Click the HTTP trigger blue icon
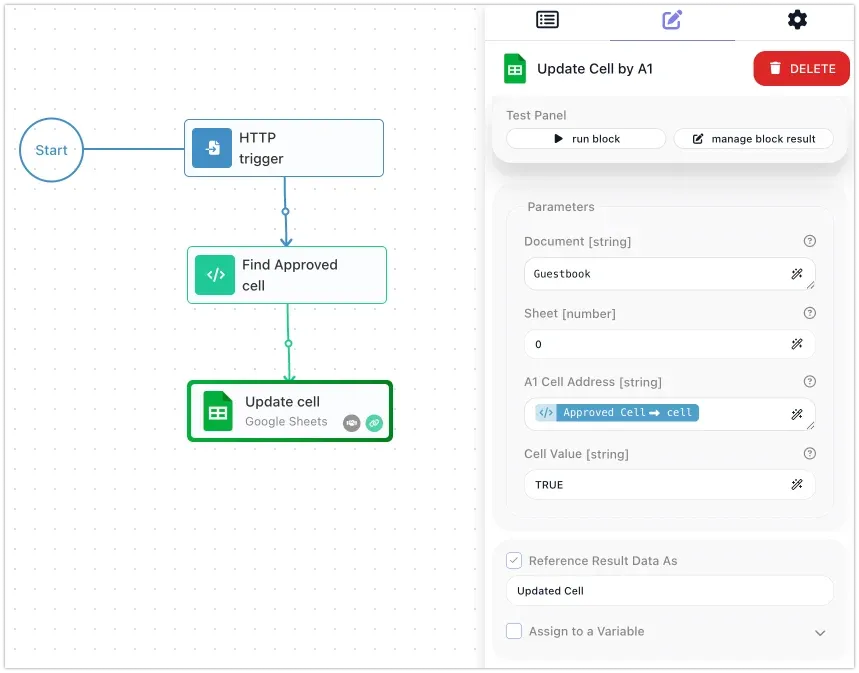Viewport: 859px width, 673px height. point(212,148)
